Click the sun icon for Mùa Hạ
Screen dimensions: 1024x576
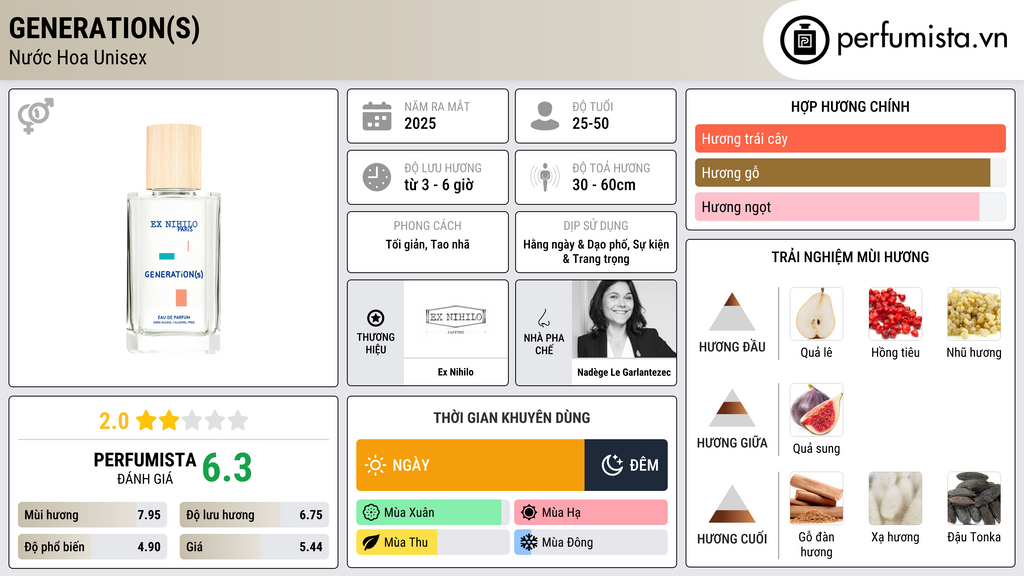tap(529, 513)
